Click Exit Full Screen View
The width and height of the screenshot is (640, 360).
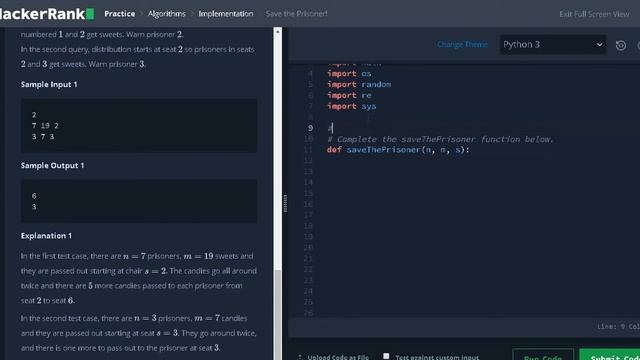coord(594,14)
